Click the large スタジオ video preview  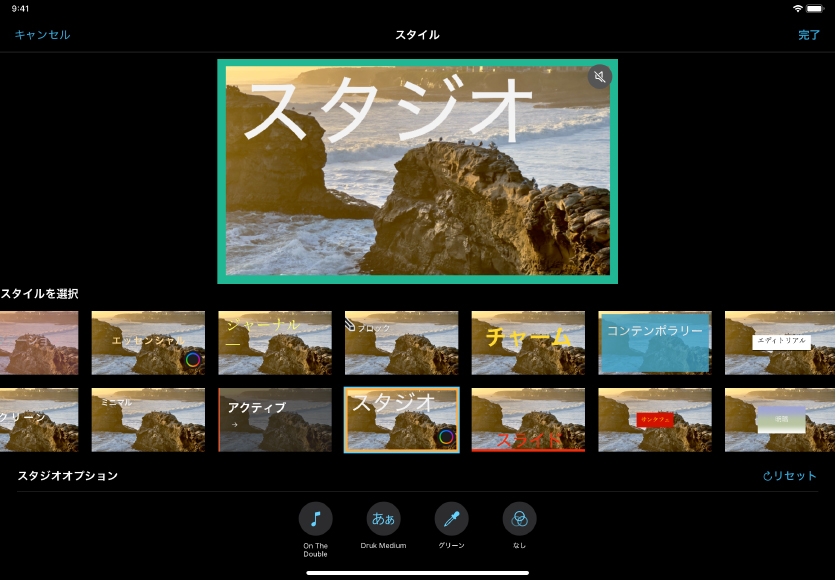(417, 171)
